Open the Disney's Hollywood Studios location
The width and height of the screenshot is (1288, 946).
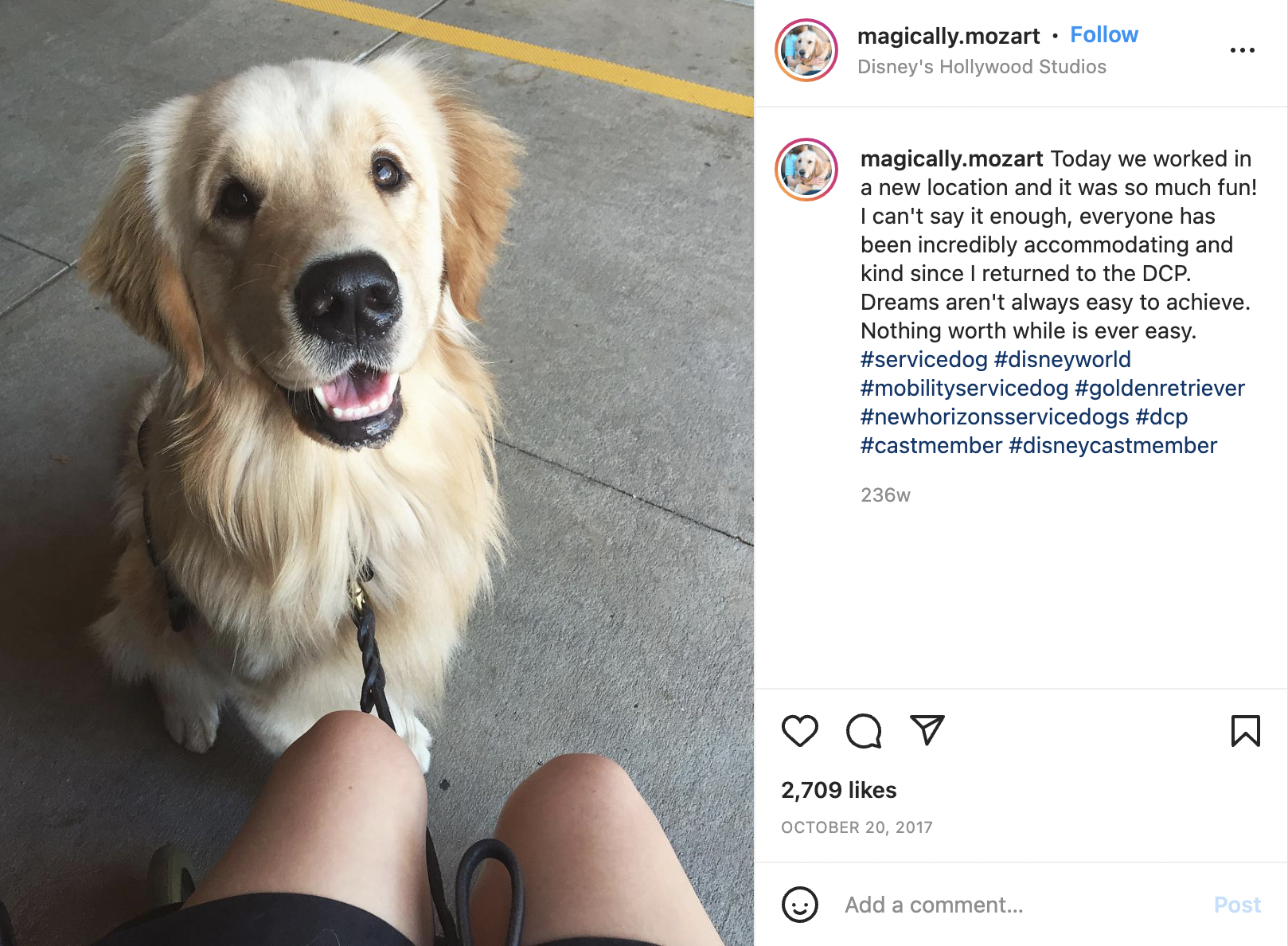coord(982,67)
